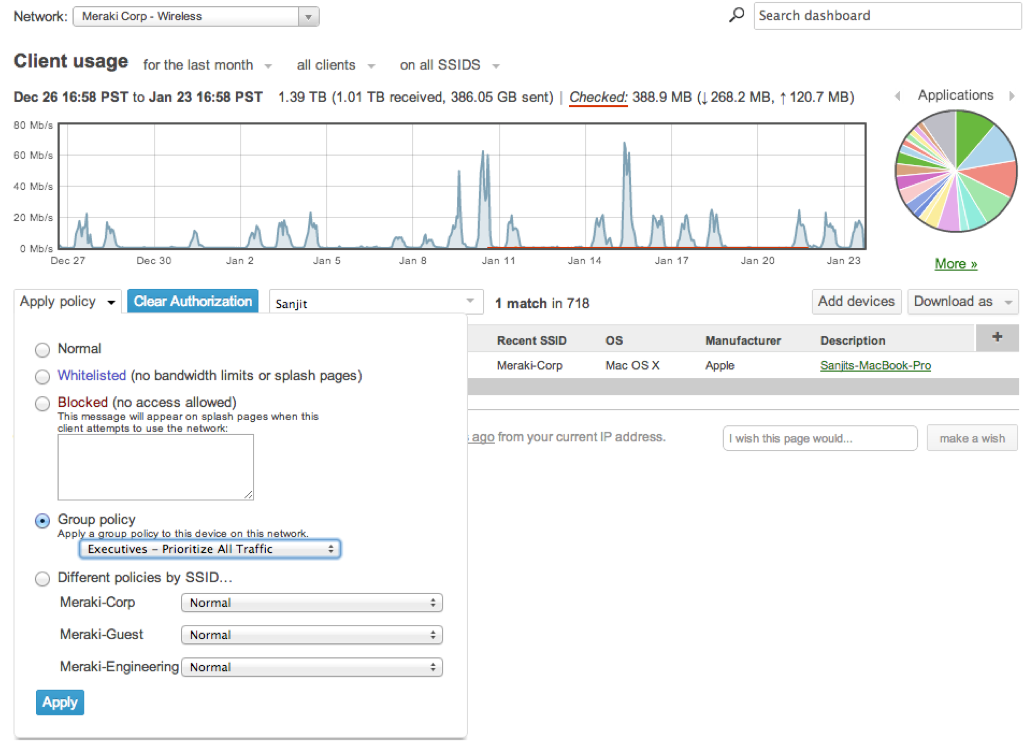This screenshot has width=1031, height=741.
Task: Select the Whitelisted radio button
Action: click(x=43, y=377)
